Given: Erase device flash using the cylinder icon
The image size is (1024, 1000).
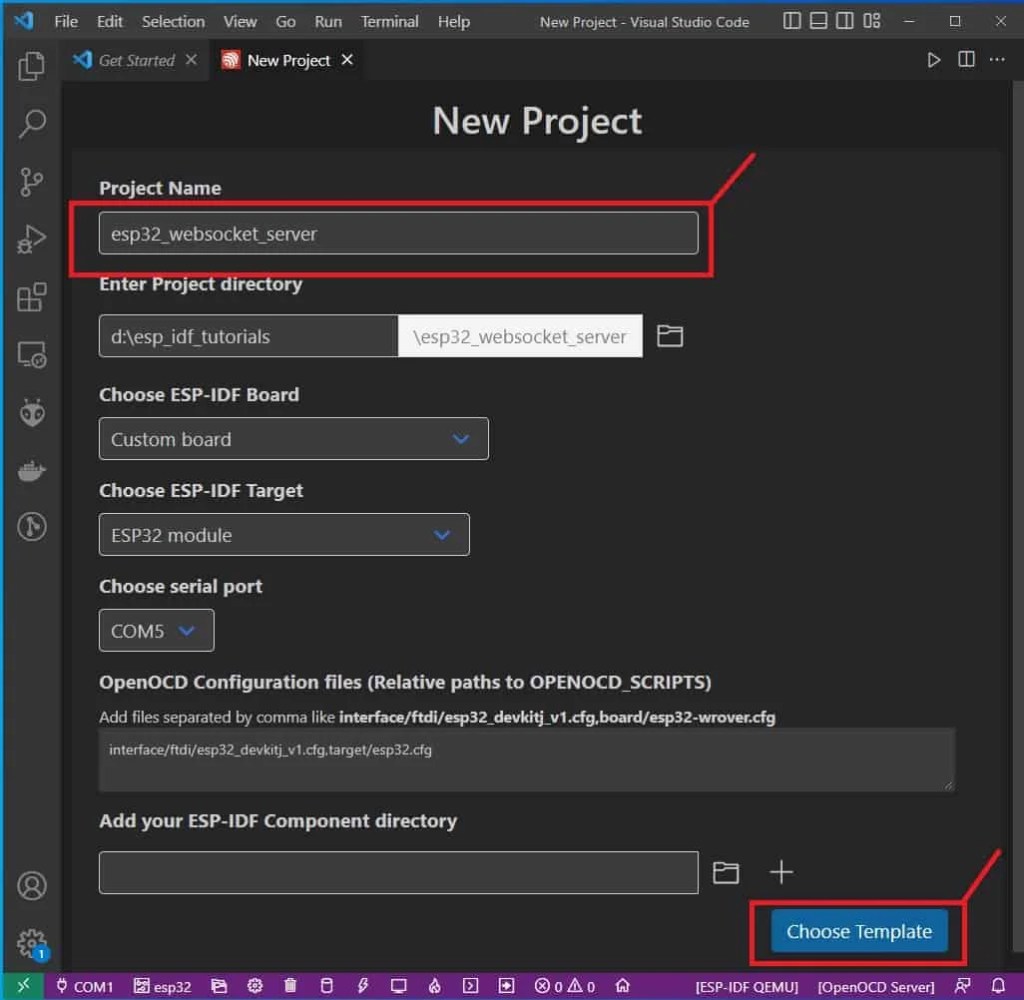Looking at the screenshot, I should click(325, 986).
